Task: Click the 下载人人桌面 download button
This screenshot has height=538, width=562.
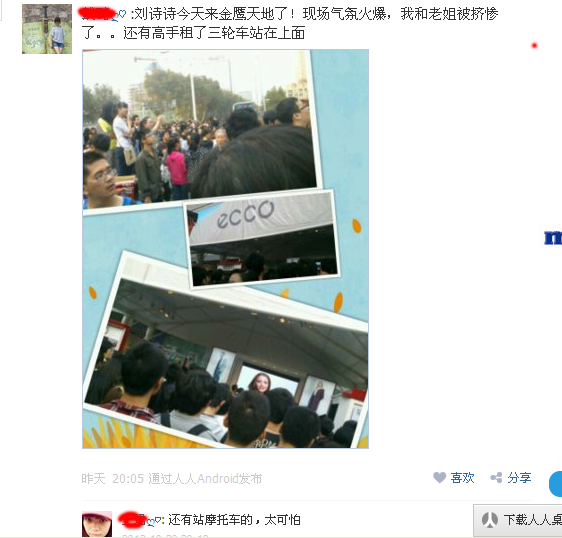Action: (x=518, y=520)
